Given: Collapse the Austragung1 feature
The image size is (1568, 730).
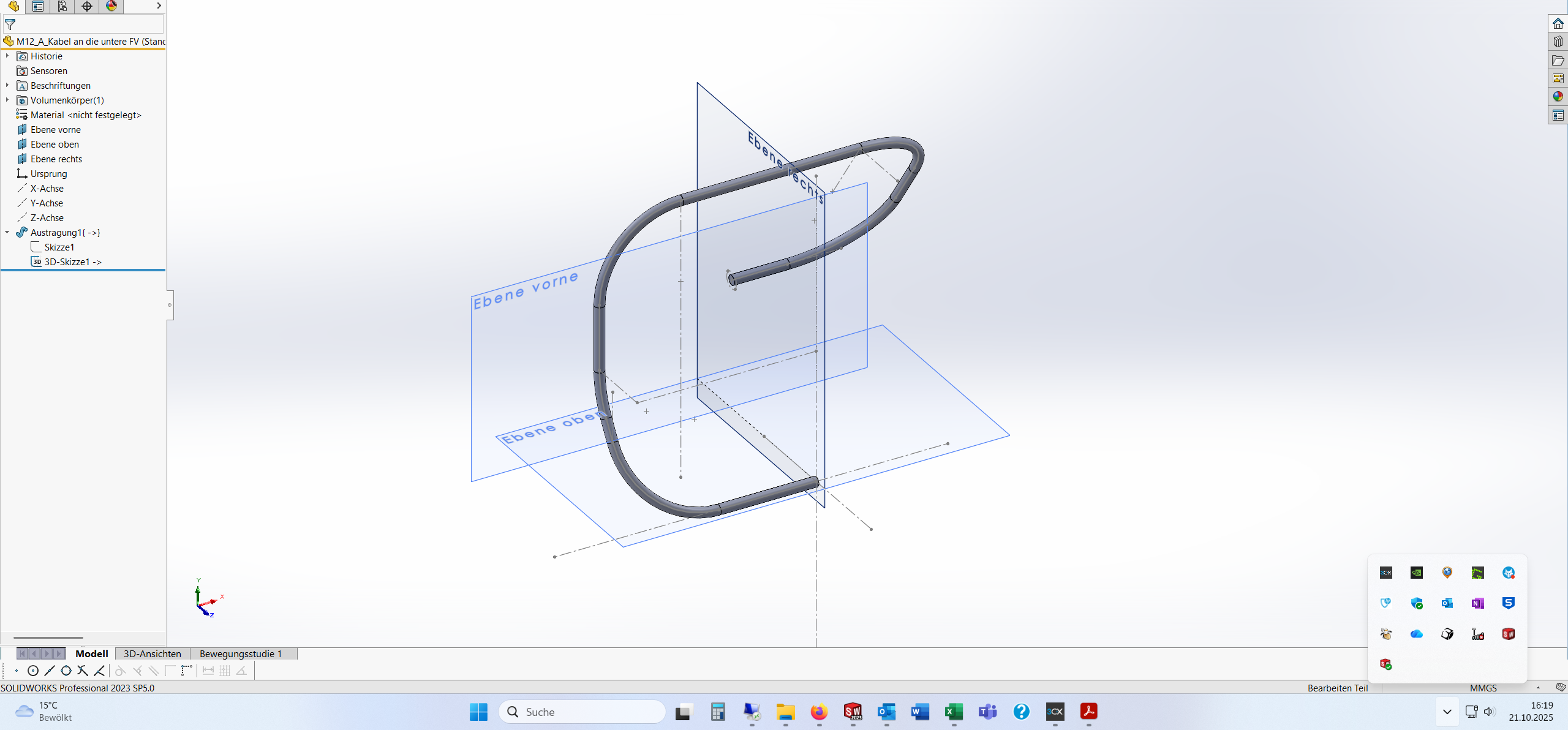Looking at the screenshot, I should (x=7, y=233).
